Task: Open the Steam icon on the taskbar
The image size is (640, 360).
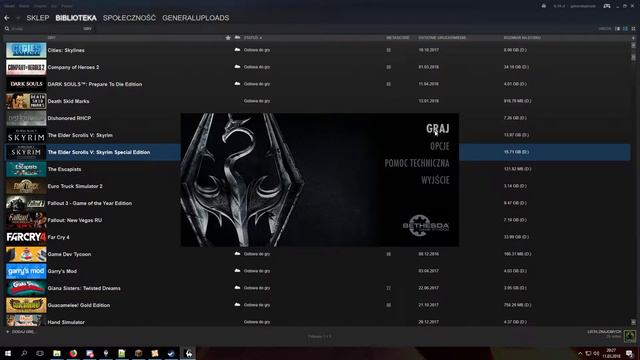Action: [x=171, y=353]
